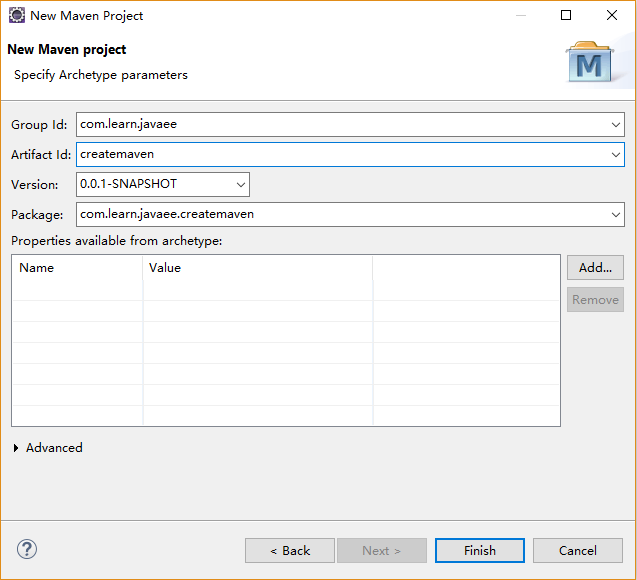Click the Finish button

(480, 551)
